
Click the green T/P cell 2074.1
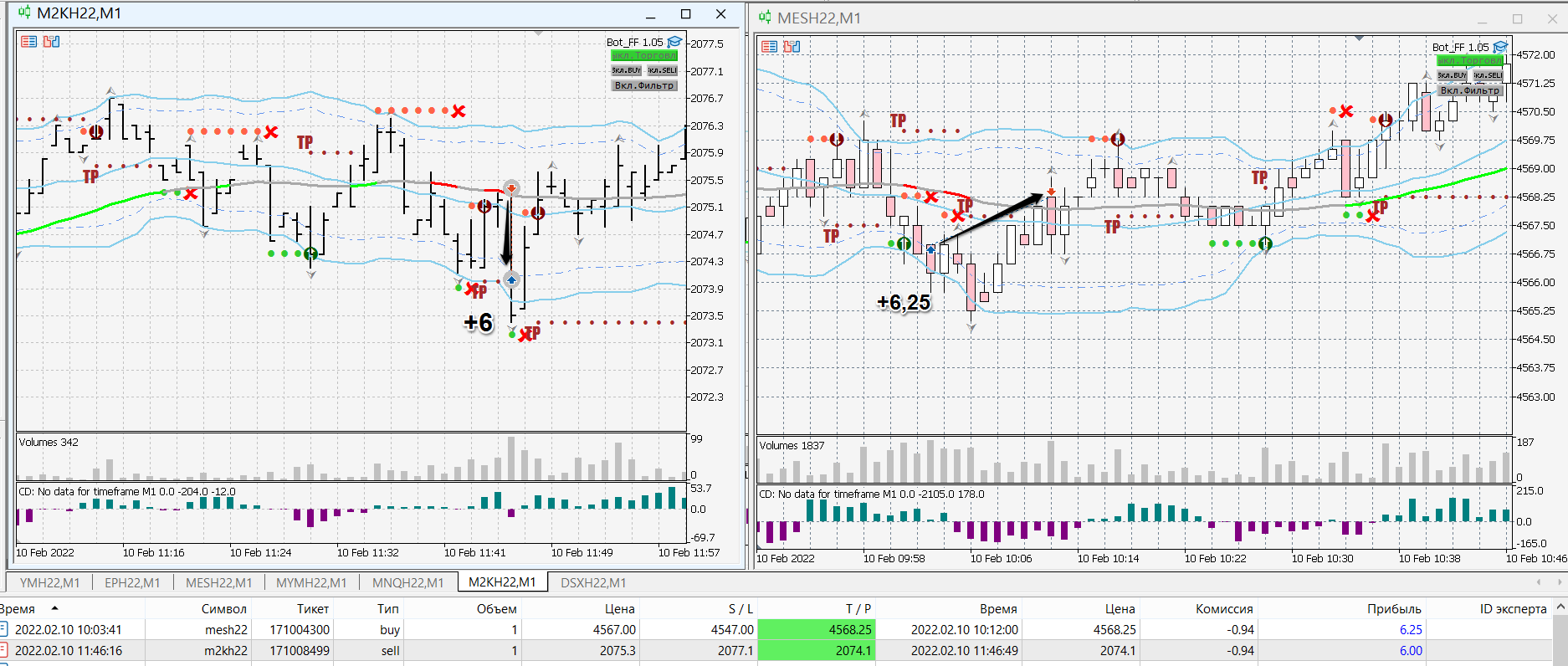click(817, 650)
